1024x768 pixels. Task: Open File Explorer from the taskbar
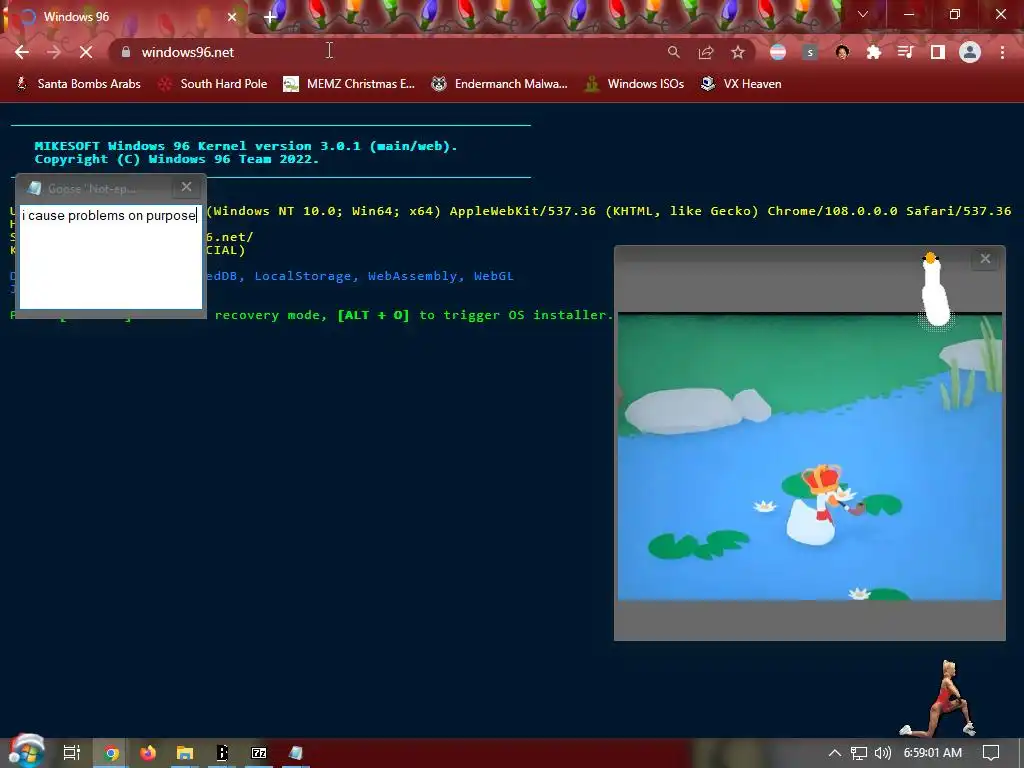(x=185, y=753)
